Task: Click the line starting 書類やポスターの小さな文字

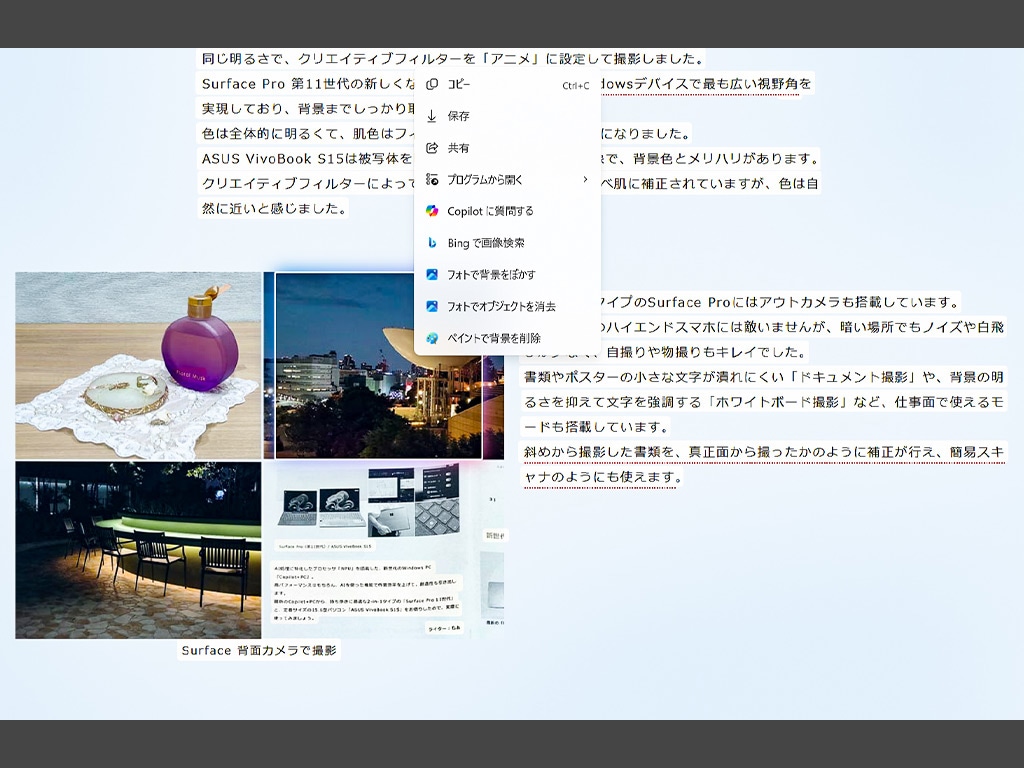Action: (x=763, y=377)
